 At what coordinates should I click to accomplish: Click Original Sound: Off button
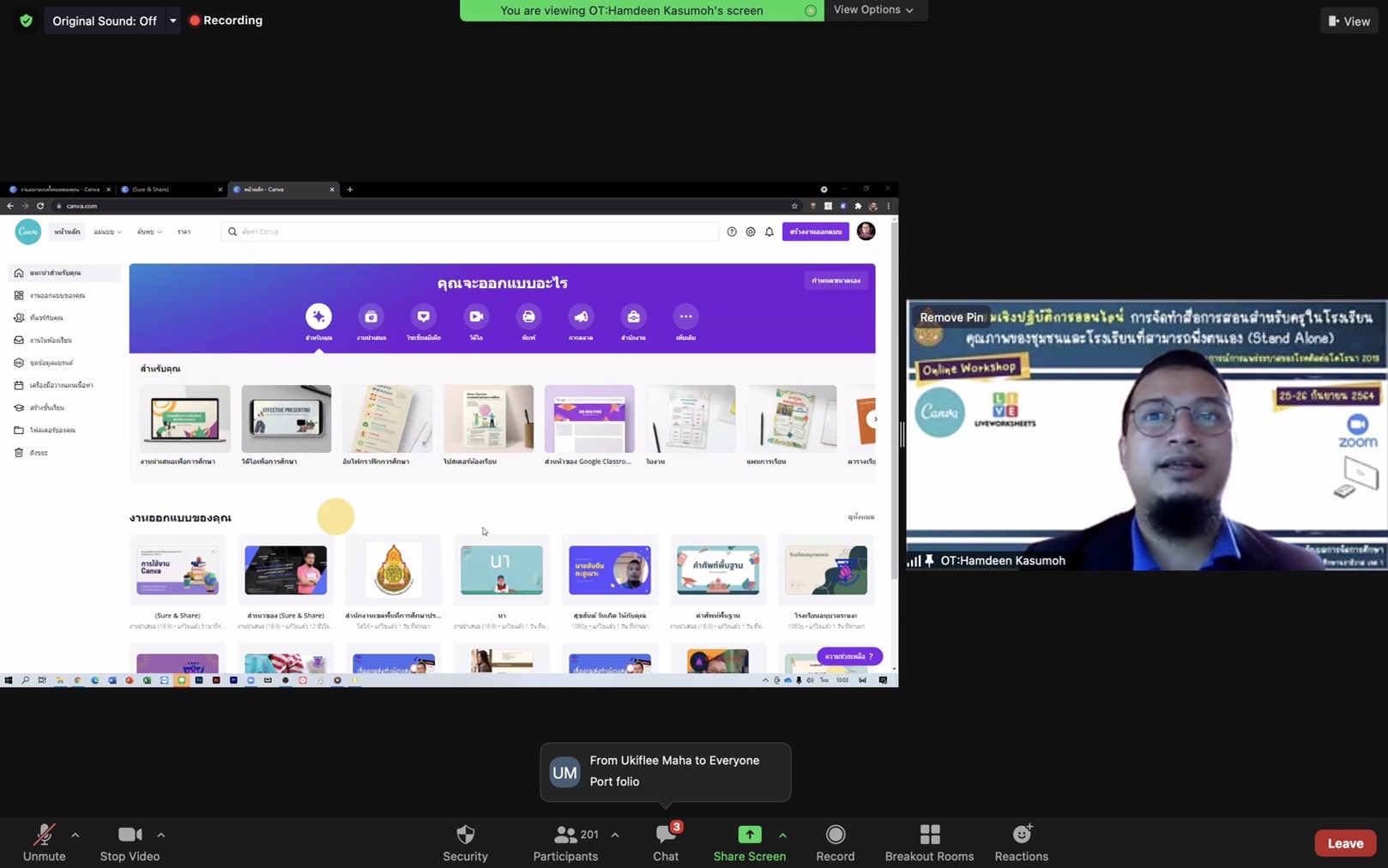104,21
